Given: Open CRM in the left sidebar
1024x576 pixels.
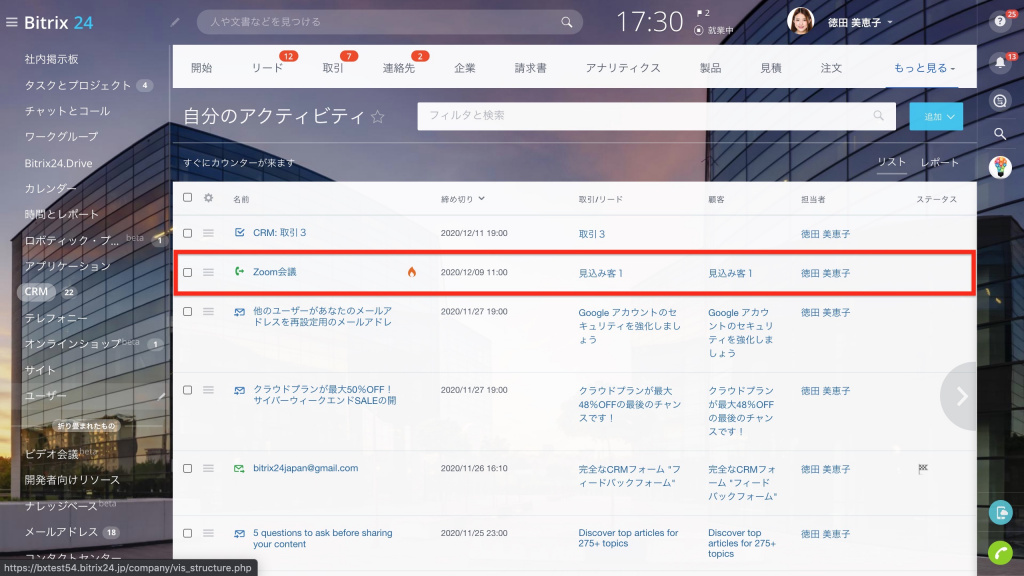Looking at the screenshot, I should tap(37, 292).
